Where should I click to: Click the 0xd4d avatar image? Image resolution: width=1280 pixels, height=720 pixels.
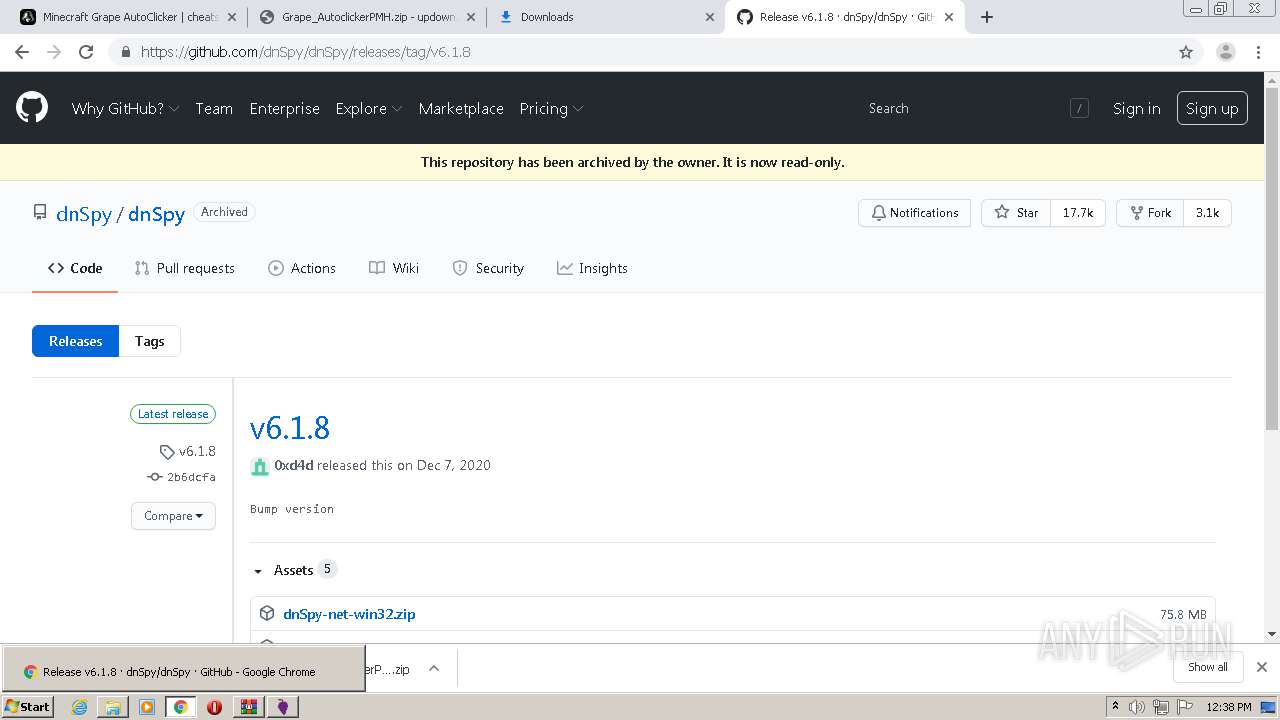pos(260,466)
